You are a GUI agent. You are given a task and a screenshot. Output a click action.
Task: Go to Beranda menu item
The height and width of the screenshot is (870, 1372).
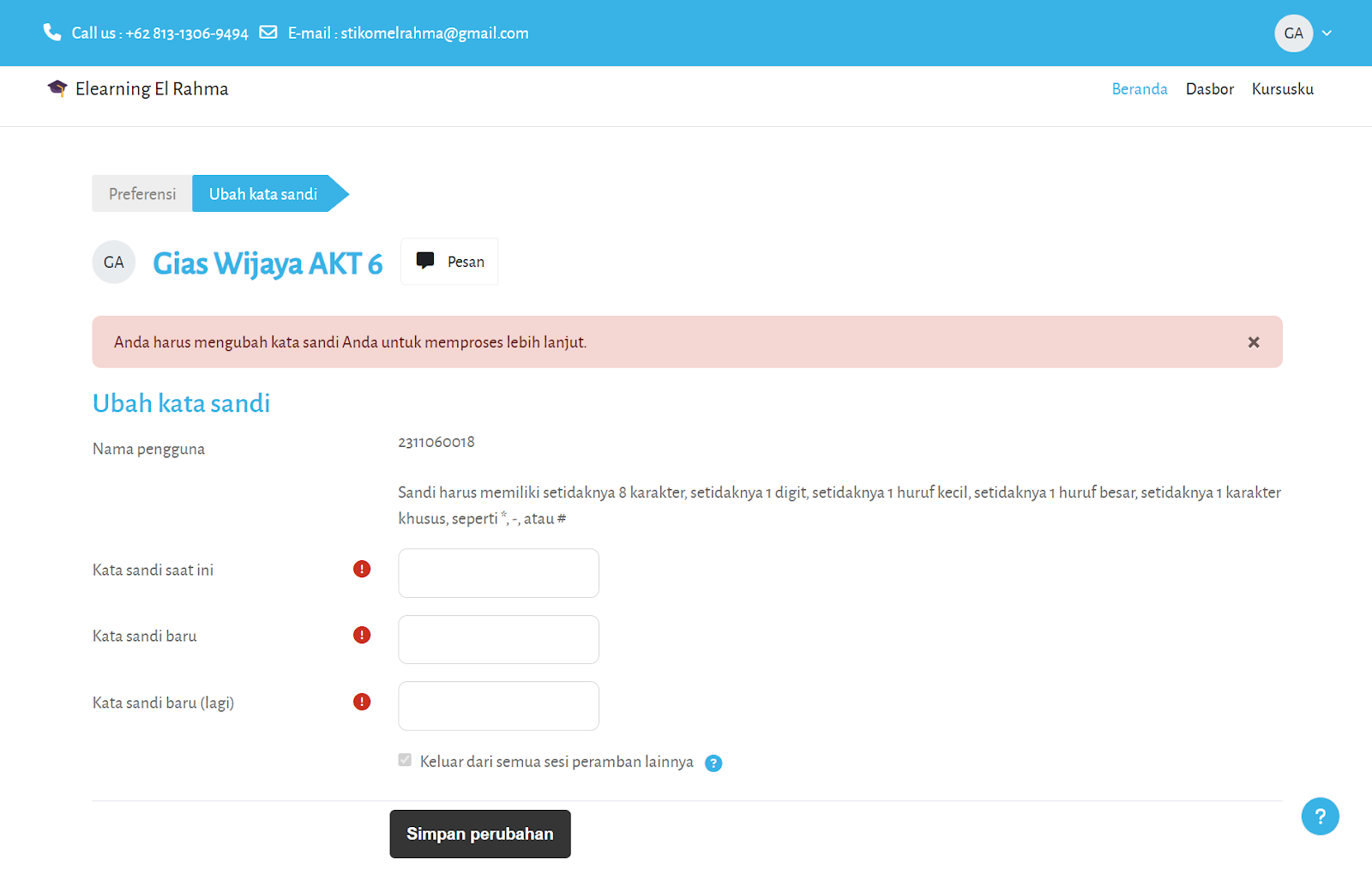(1140, 89)
